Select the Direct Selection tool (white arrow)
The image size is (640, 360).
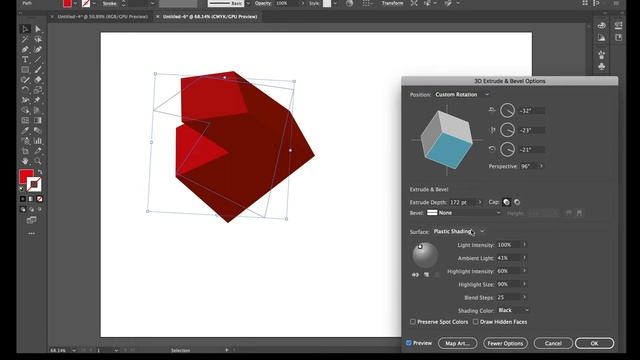(38, 29)
